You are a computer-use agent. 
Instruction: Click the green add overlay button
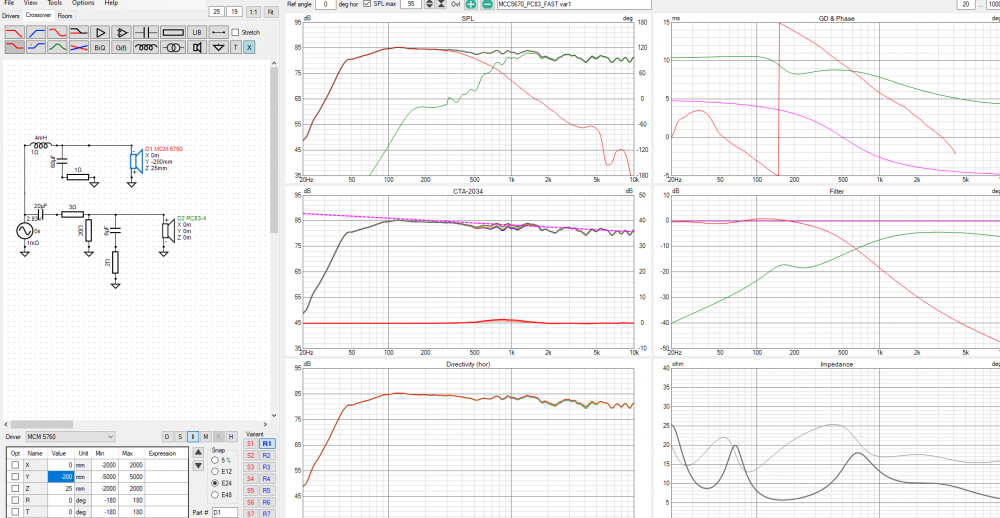[x=471, y=5]
